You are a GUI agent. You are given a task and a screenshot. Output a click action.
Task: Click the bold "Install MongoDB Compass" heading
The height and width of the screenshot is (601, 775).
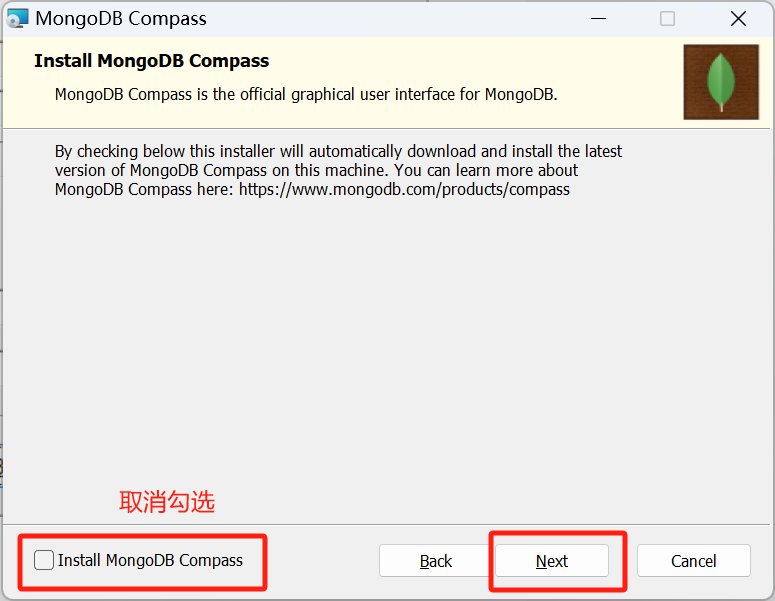coord(151,61)
